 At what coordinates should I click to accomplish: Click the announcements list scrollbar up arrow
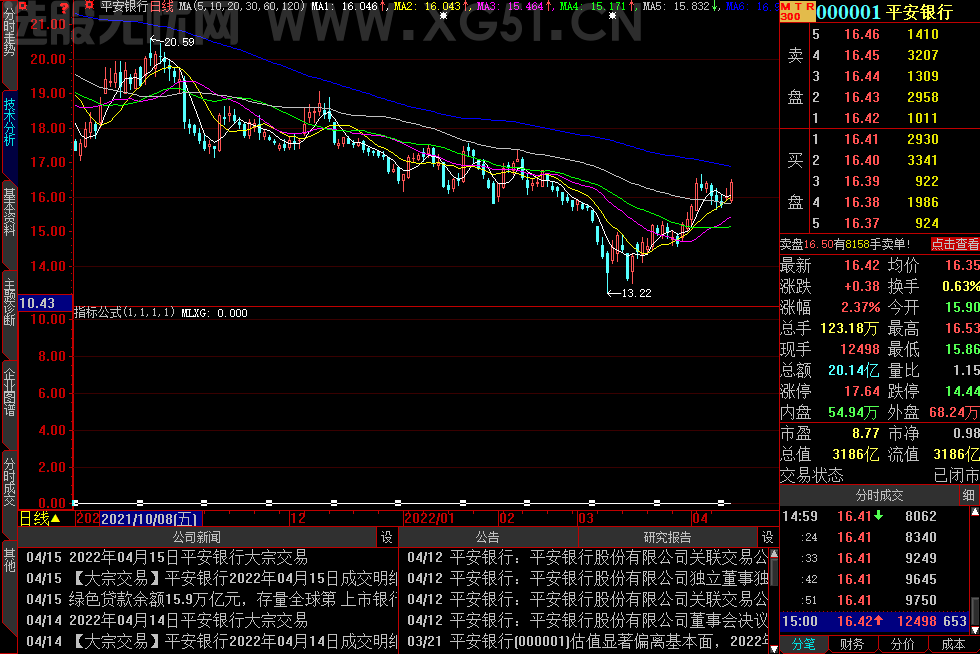point(774,553)
